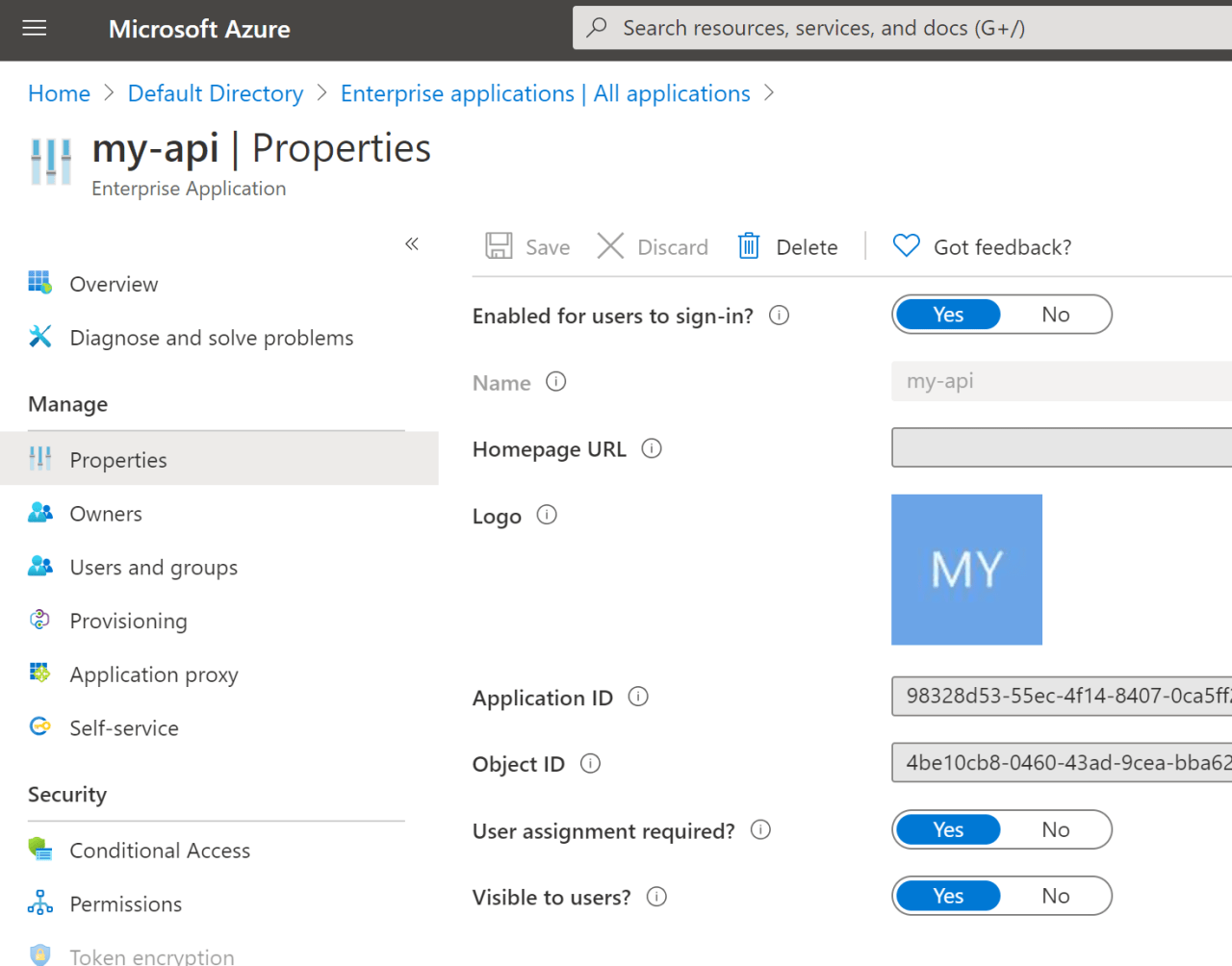Open Application proxy settings

(x=153, y=674)
